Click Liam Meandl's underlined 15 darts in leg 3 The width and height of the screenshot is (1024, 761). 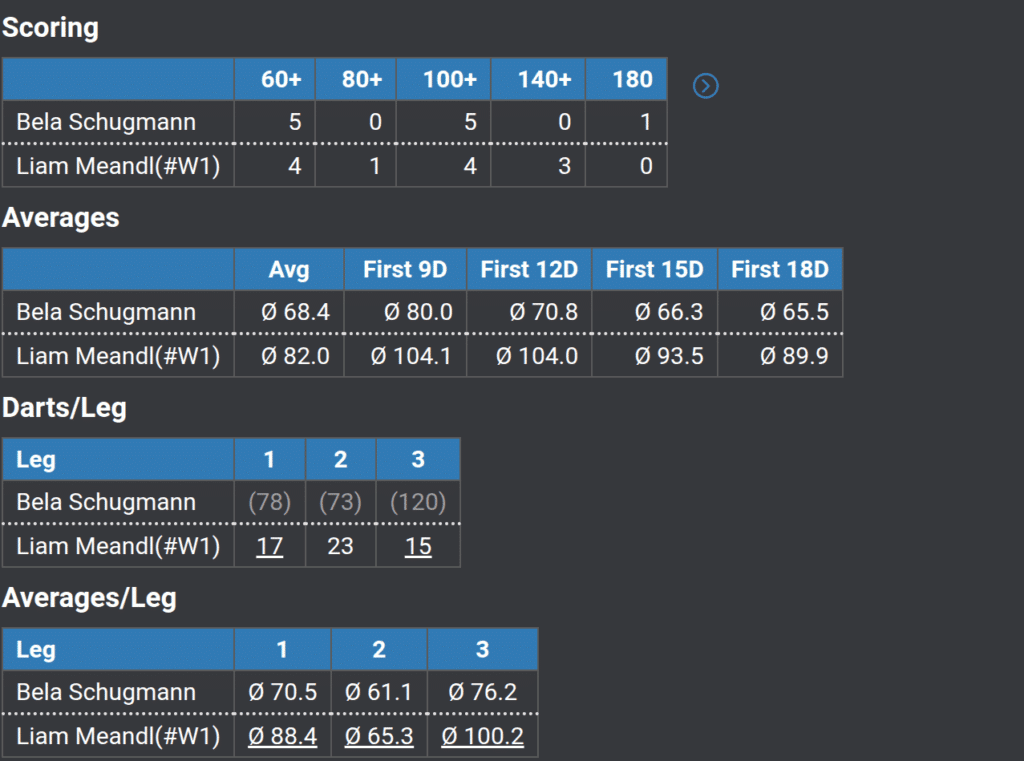click(418, 547)
